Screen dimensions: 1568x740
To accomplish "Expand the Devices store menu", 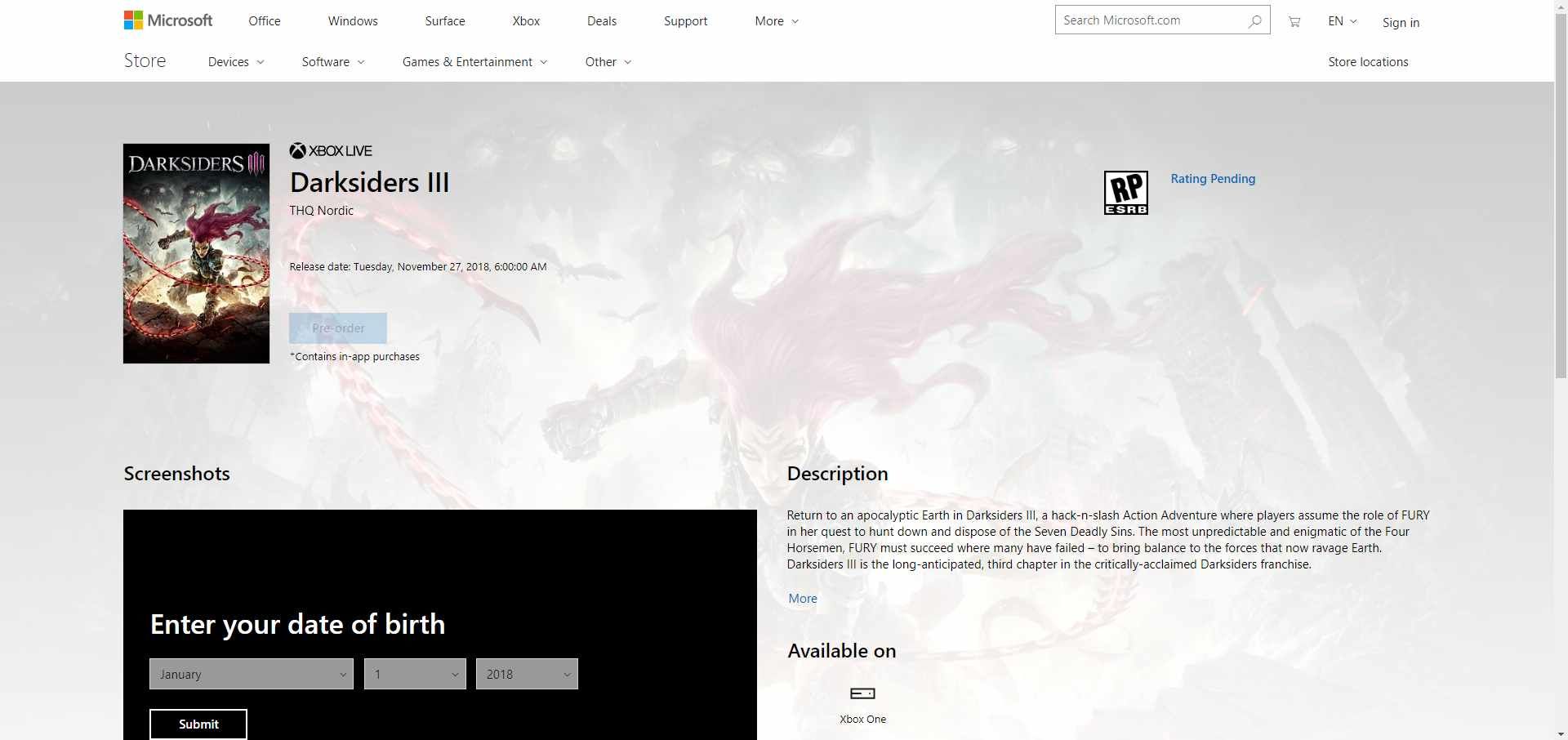I will coord(236,62).
